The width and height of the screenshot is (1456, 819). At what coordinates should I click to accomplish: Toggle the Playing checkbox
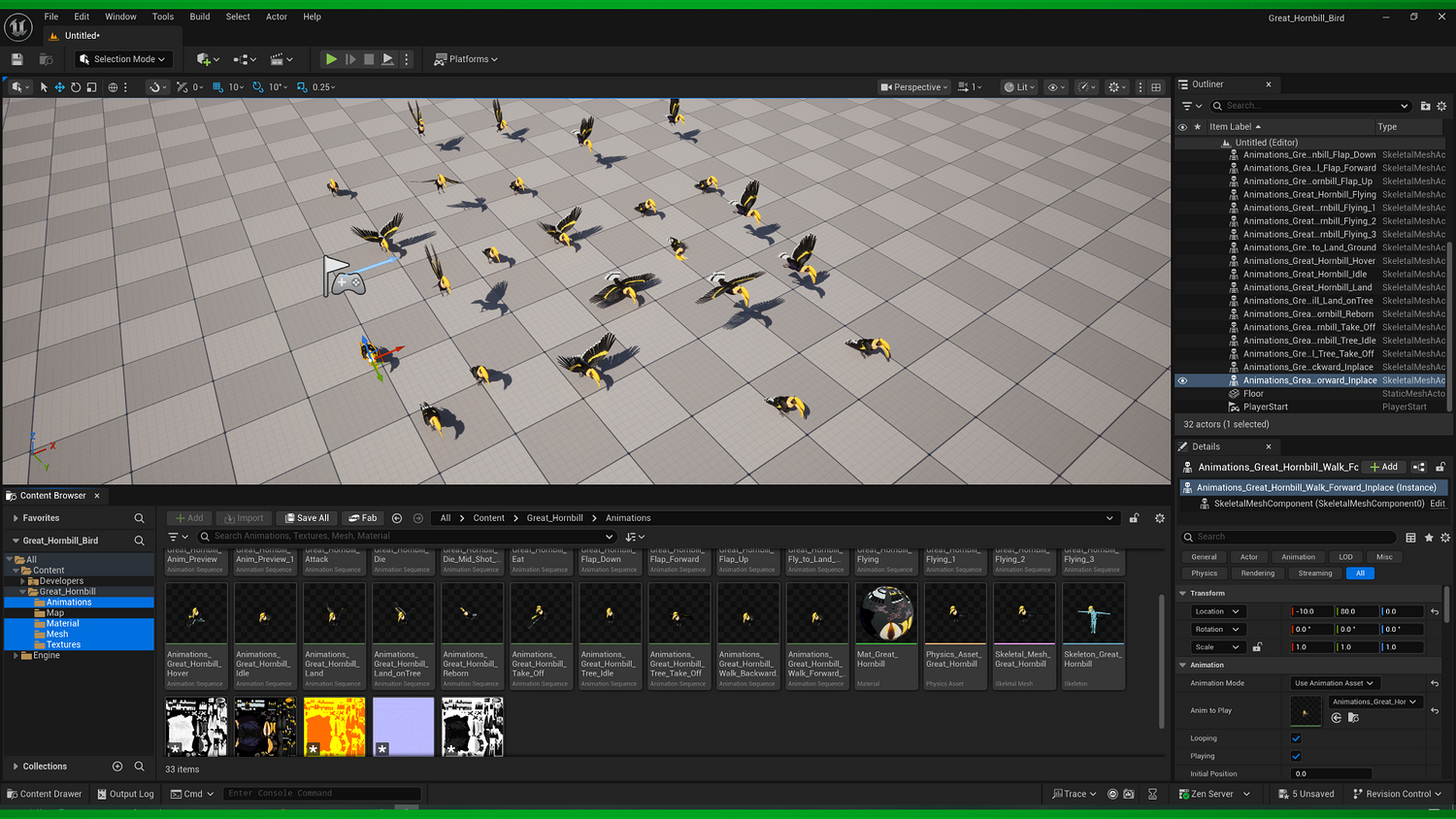point(1296,756)
